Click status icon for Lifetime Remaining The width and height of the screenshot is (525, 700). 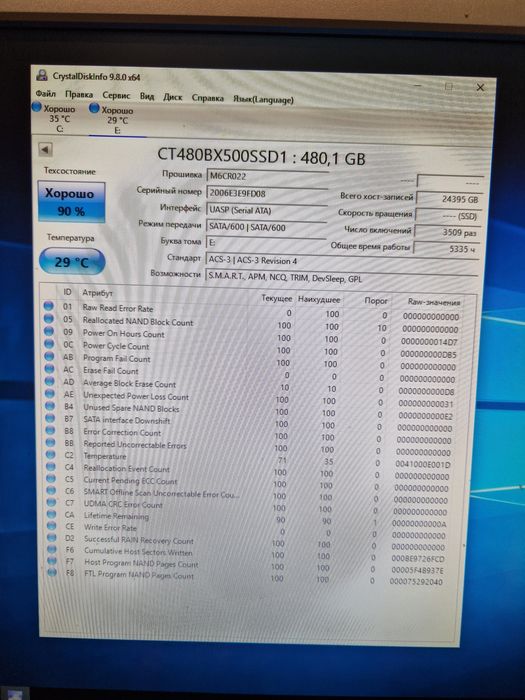coord(52,514)
